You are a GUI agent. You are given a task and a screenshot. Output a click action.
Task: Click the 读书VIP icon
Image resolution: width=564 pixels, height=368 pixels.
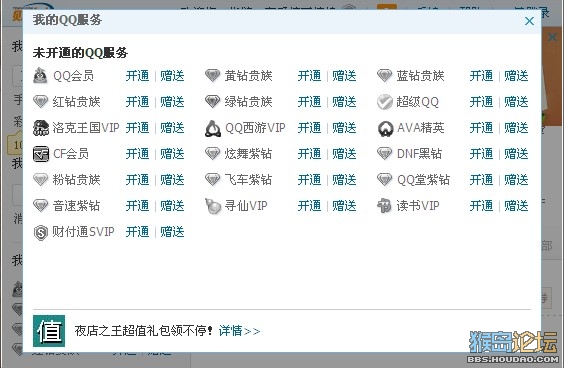[384, 206]
